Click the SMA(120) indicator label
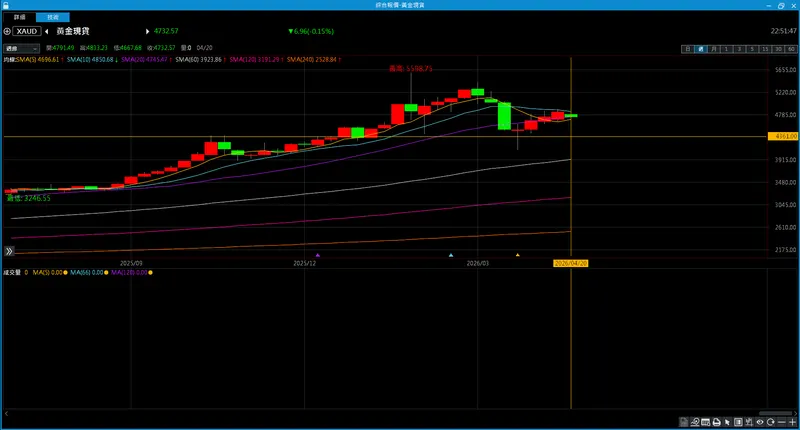This screenshot has width=800, height=430. 256,60
